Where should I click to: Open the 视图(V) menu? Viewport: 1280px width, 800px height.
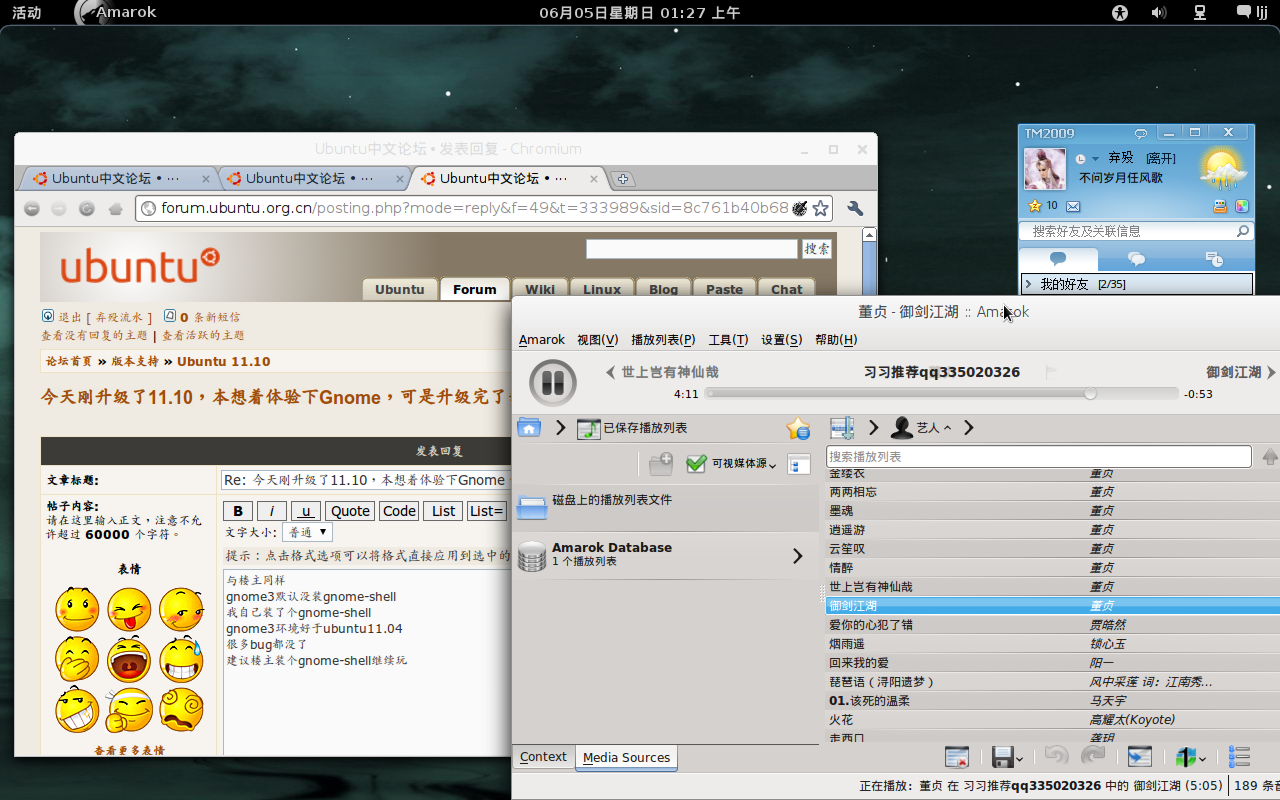[597, 340]
